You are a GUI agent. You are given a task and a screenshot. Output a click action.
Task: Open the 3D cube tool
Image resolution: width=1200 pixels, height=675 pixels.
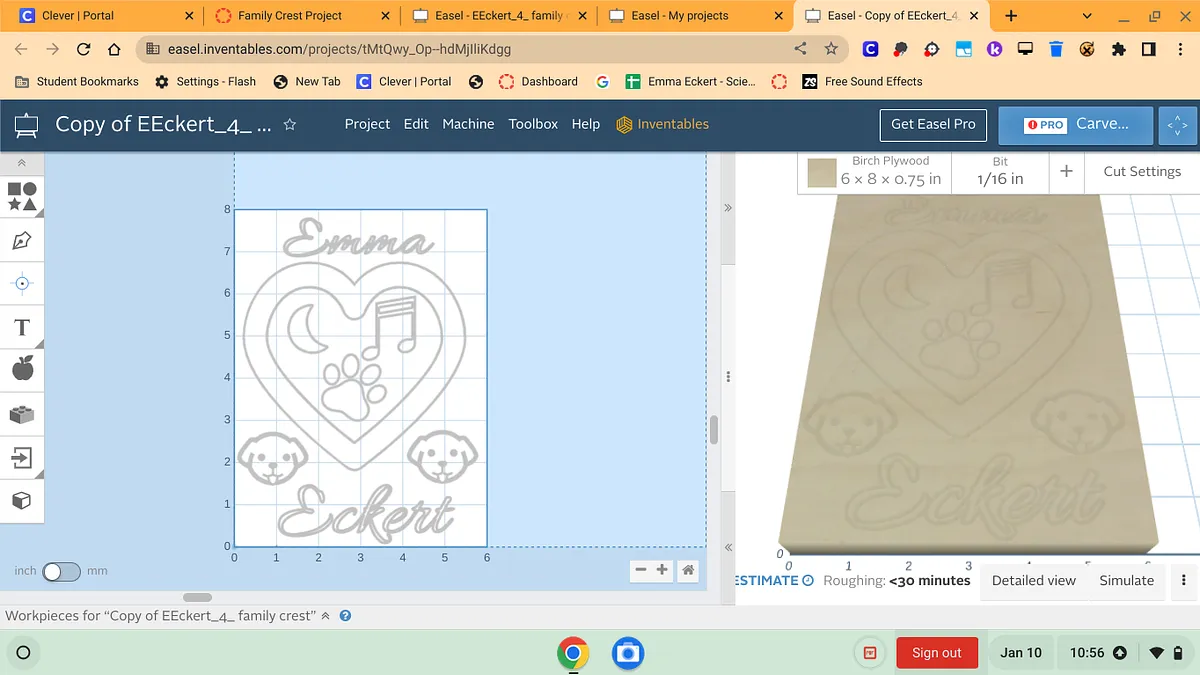pos(22,501)
